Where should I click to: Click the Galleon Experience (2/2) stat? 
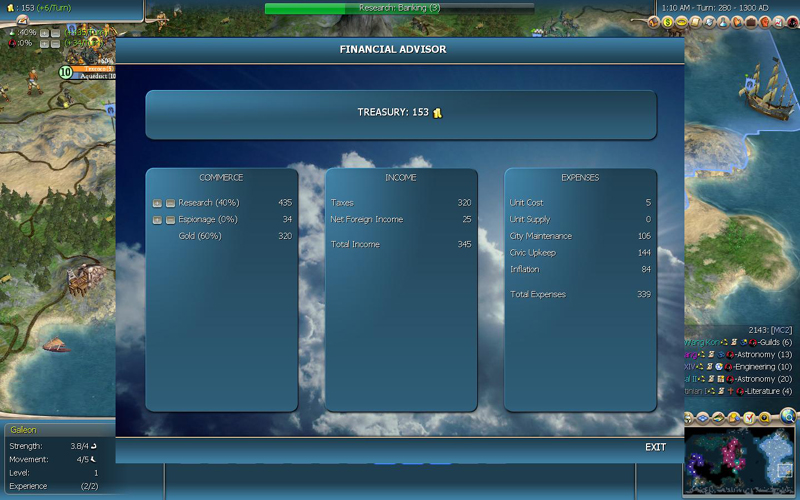coord(53,487)
